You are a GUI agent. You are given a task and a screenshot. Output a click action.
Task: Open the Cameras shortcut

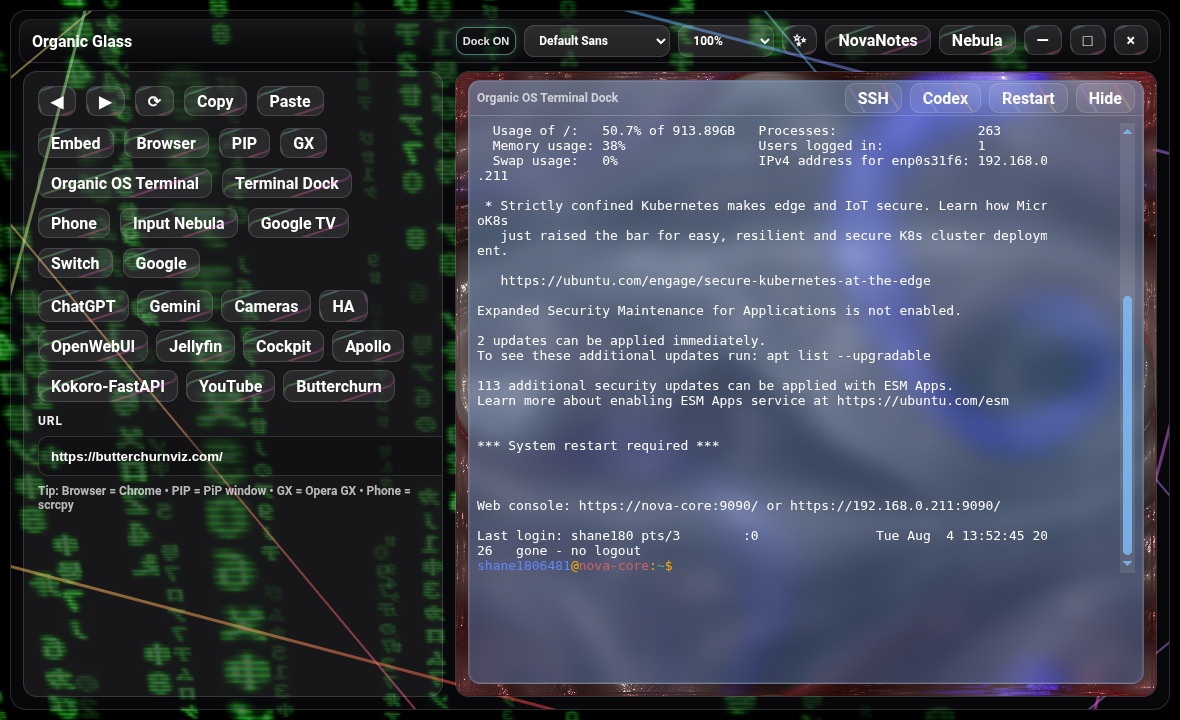click(x=266, y=306)
